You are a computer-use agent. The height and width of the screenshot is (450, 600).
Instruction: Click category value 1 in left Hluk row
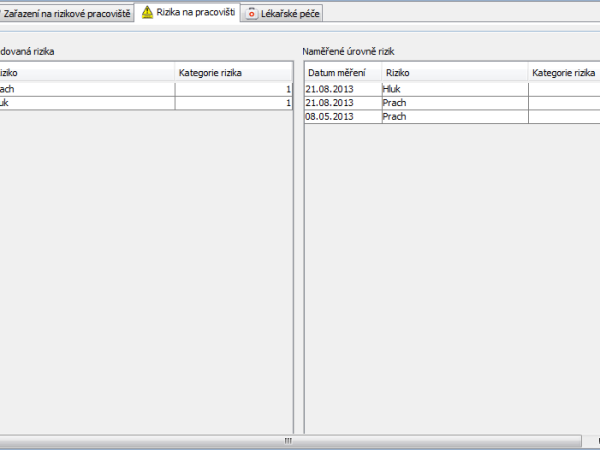232,103
